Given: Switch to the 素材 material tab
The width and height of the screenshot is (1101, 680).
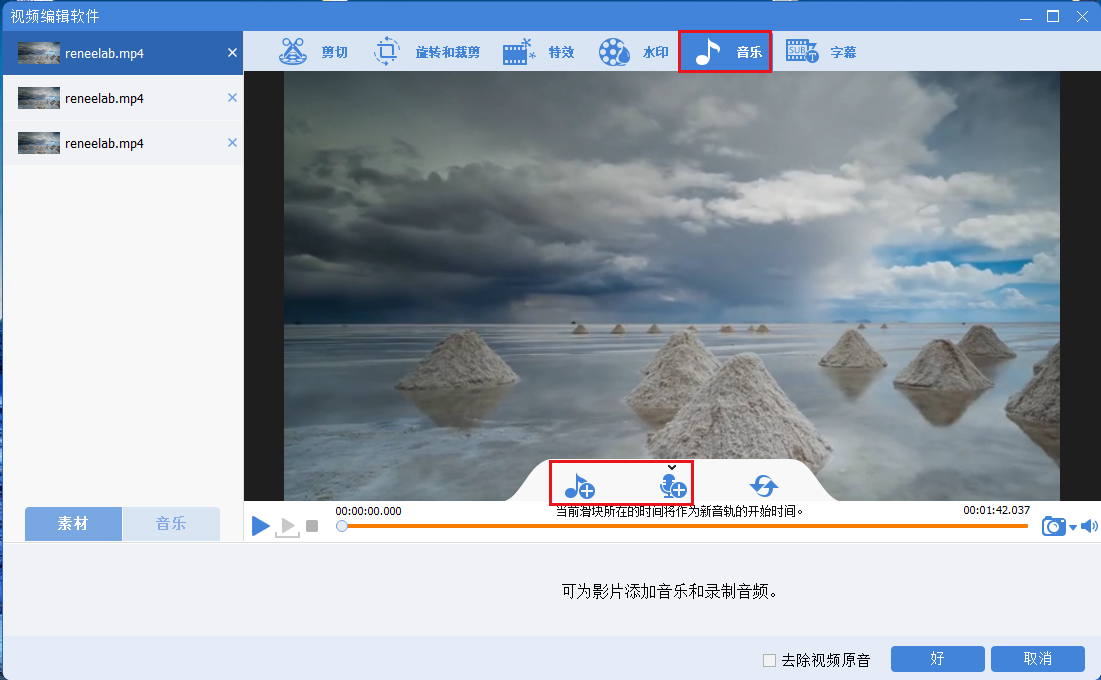Looking at the screenshot, I should (73, 523).
